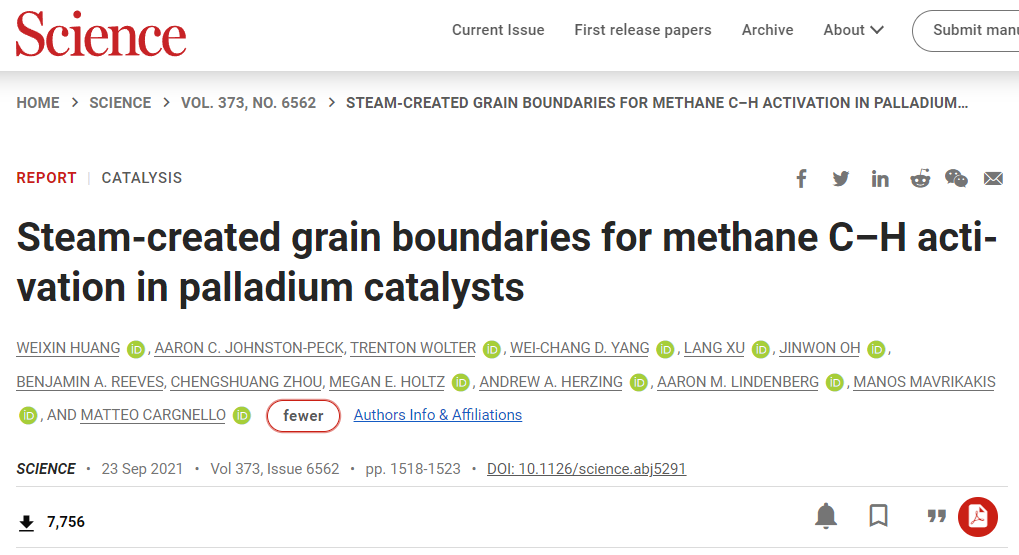
Task: Share the article on Reddit
Action: tap(920, 179)
